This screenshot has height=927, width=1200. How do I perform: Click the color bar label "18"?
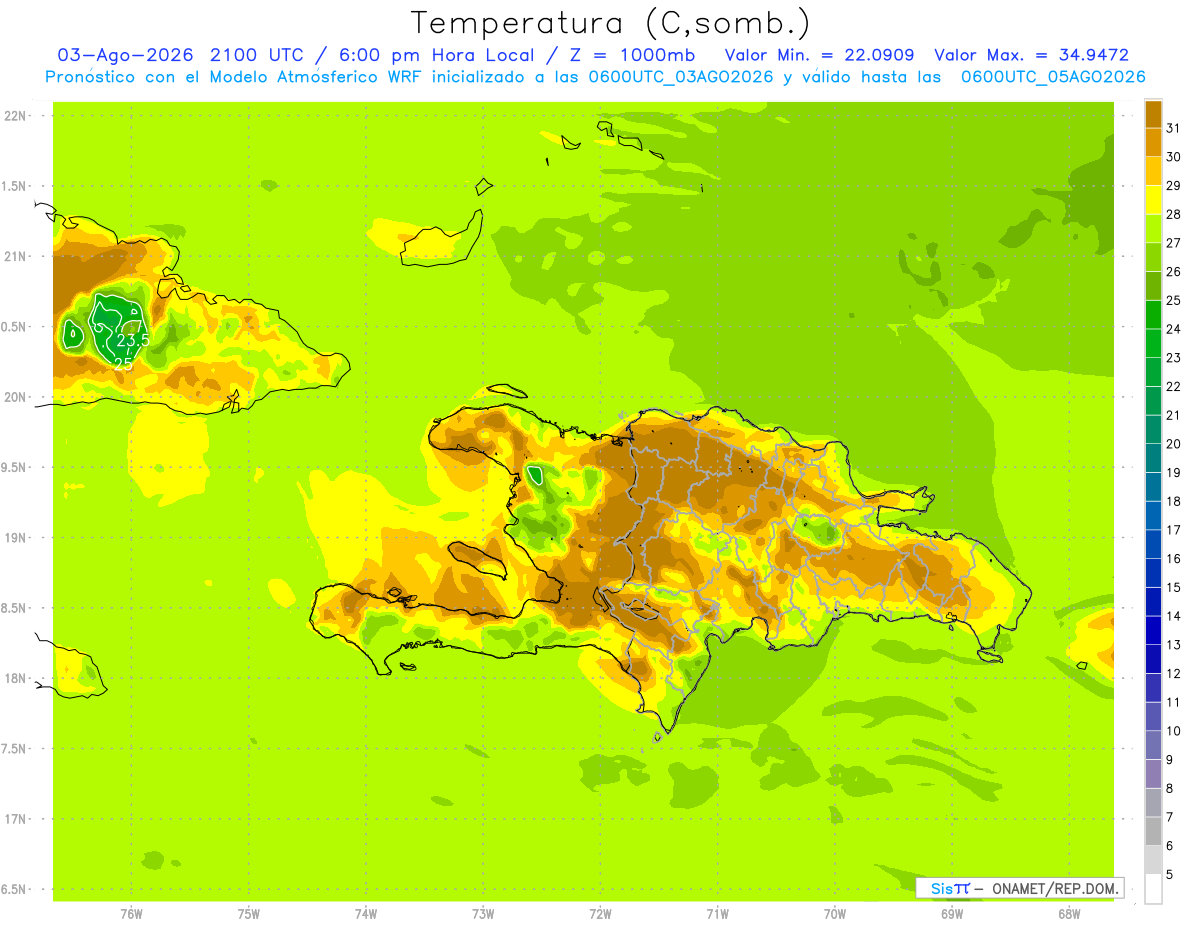[1173, 501]
